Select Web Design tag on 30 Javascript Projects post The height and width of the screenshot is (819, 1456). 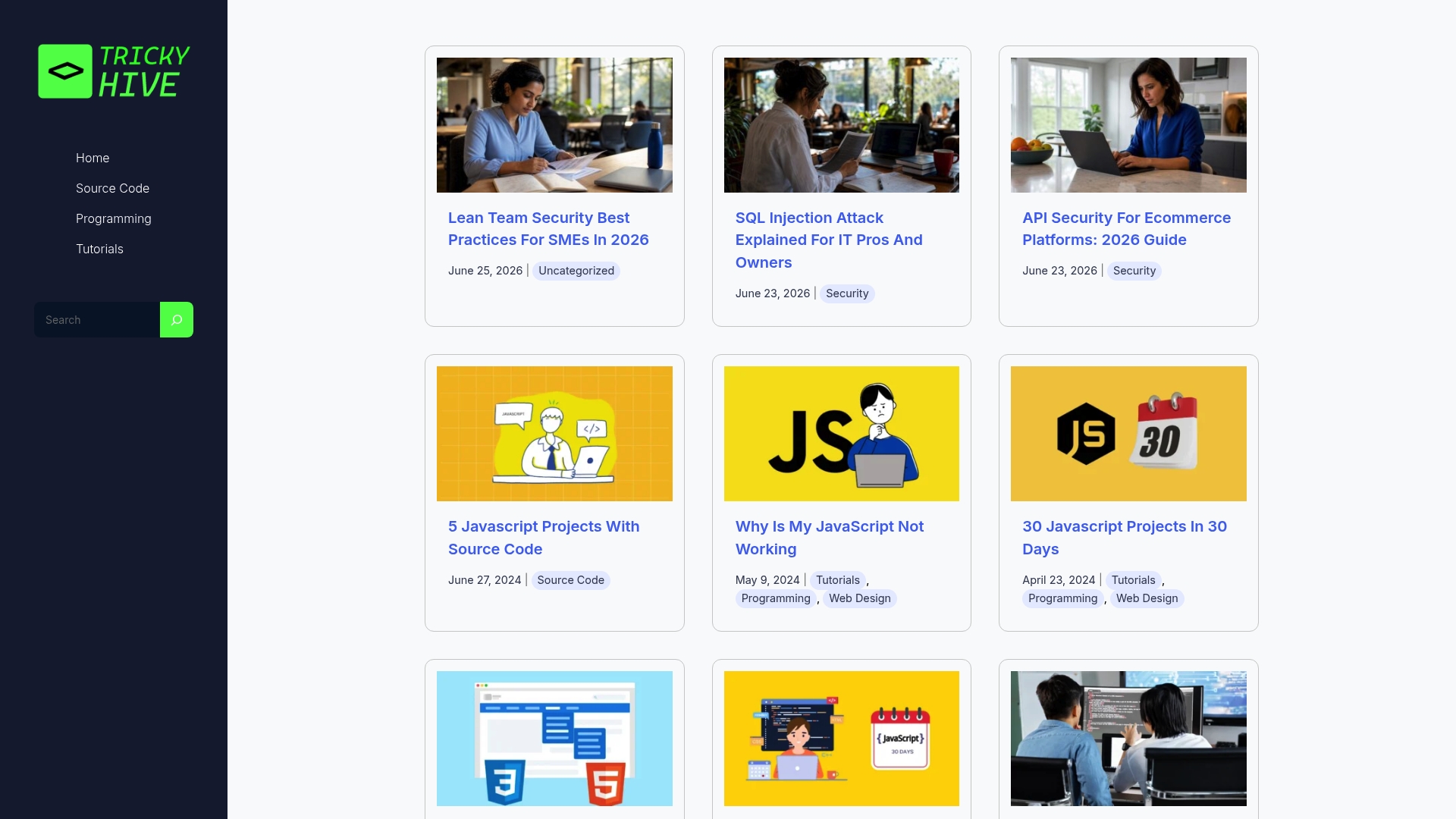click(1147, 598)
